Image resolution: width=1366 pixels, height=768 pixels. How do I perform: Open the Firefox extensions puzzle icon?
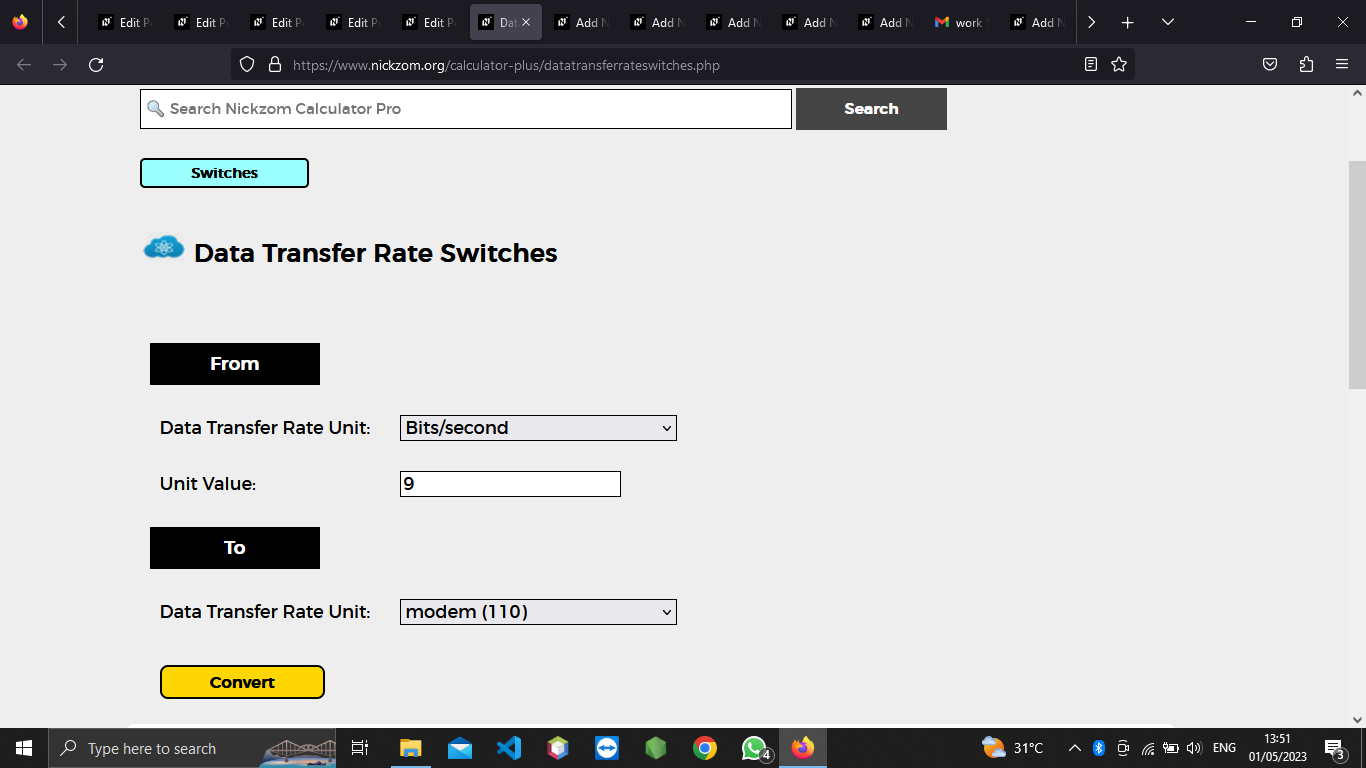click(x=1306, y=65)
